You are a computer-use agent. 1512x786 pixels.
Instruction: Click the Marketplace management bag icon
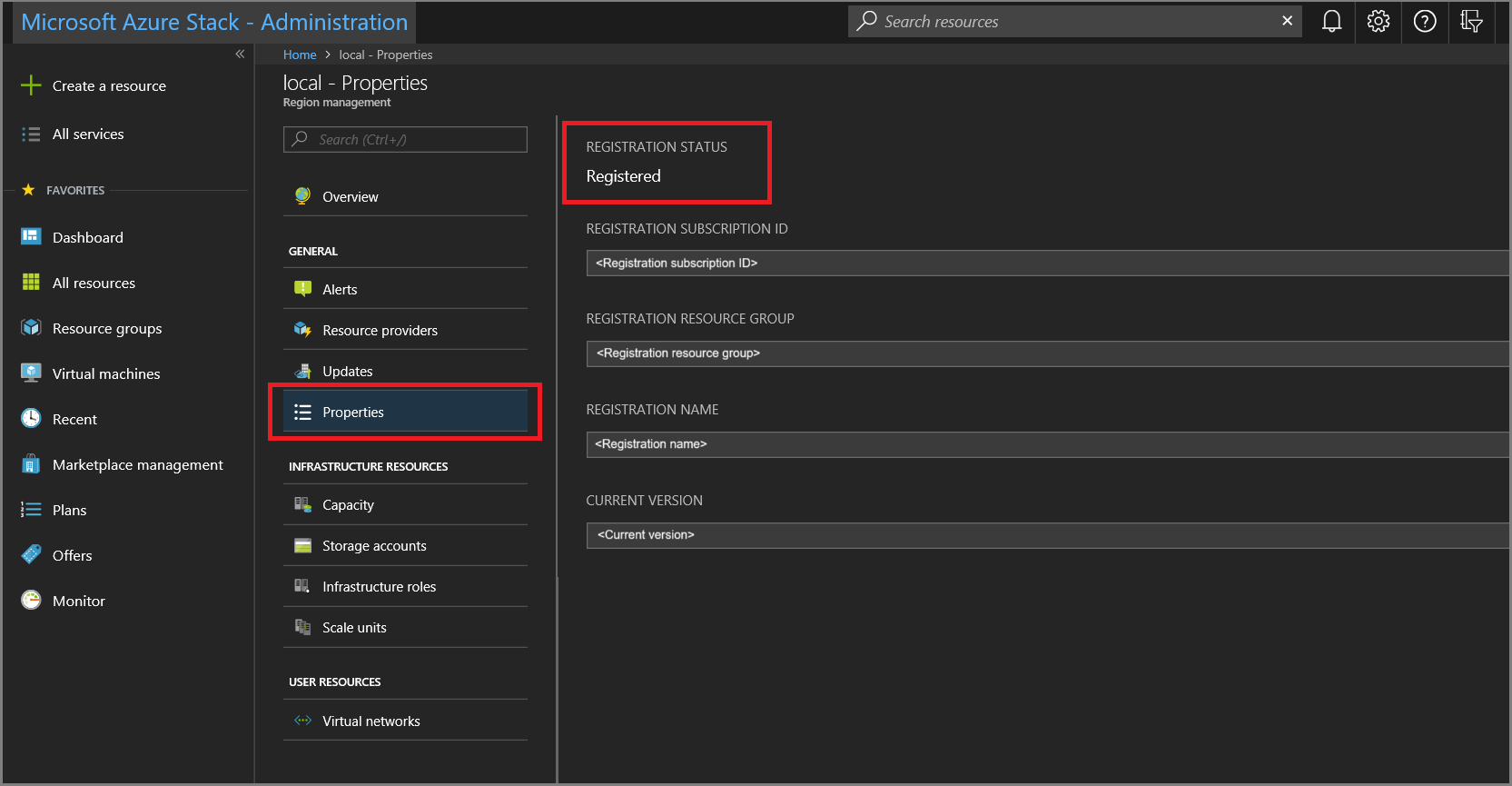click(31, 464)
